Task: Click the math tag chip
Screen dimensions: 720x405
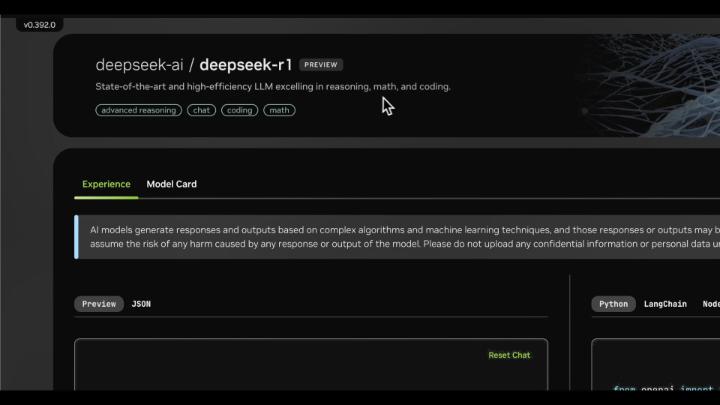Action: [x=279, y=110]
